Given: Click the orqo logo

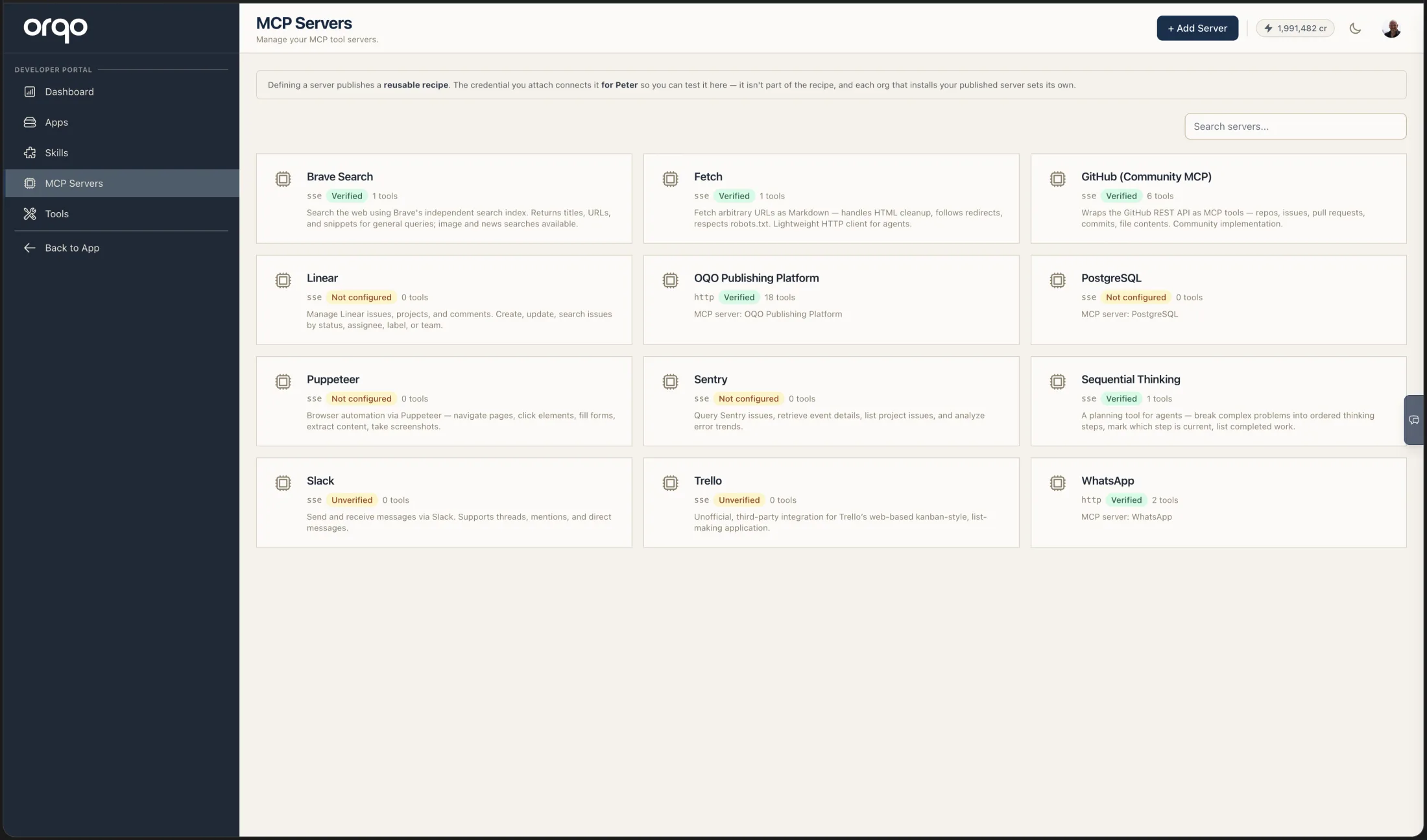Looking at the screenshot, I should coord(56,29).
